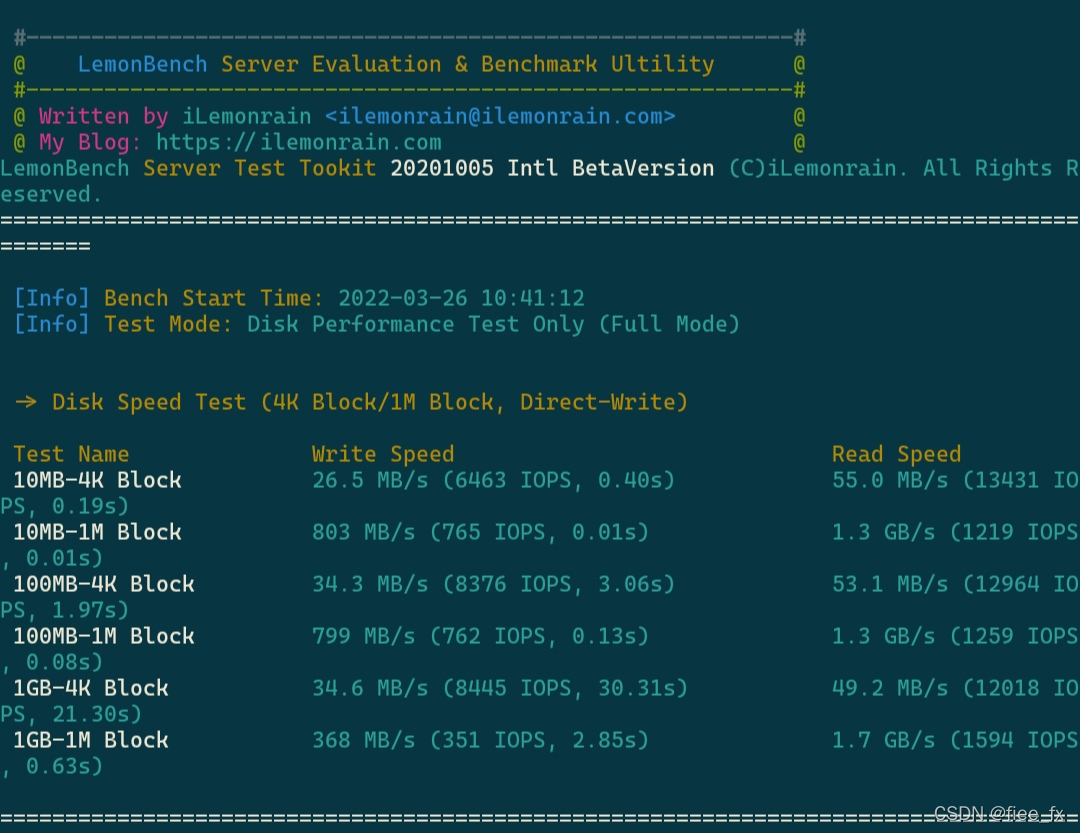Click write speed 803 MB/s (765 IOPS, 0.01s)
Screen dimensions: 1080x833
click(480, 532)
